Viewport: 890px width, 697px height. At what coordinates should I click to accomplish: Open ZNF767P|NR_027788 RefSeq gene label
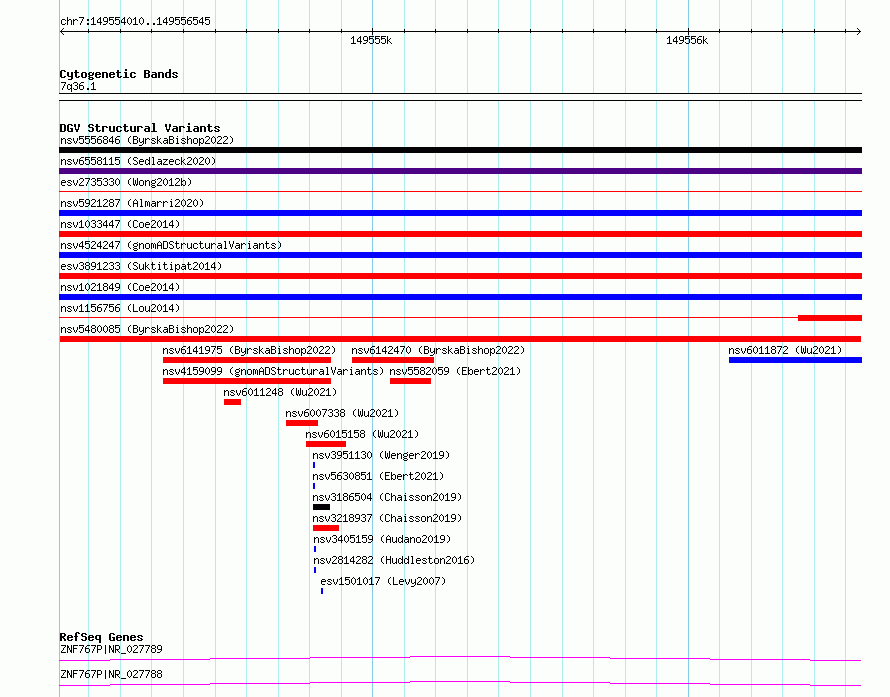point(111,674)
